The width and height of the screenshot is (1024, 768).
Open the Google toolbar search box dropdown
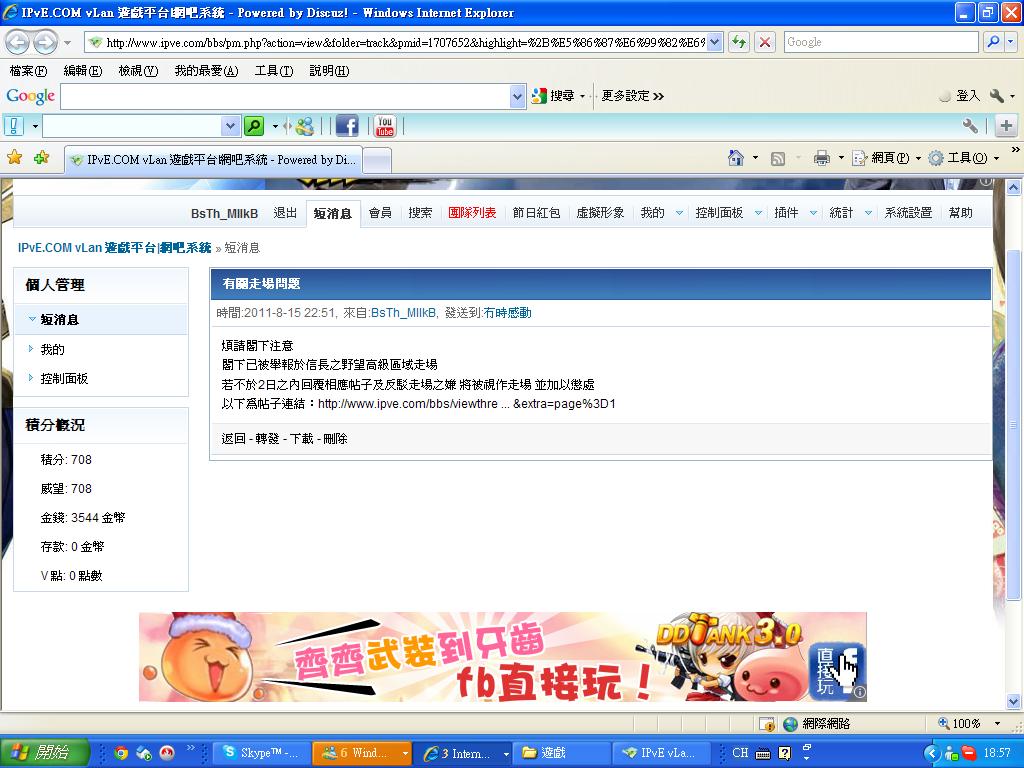pyautogui.click(x=517, y=97)
